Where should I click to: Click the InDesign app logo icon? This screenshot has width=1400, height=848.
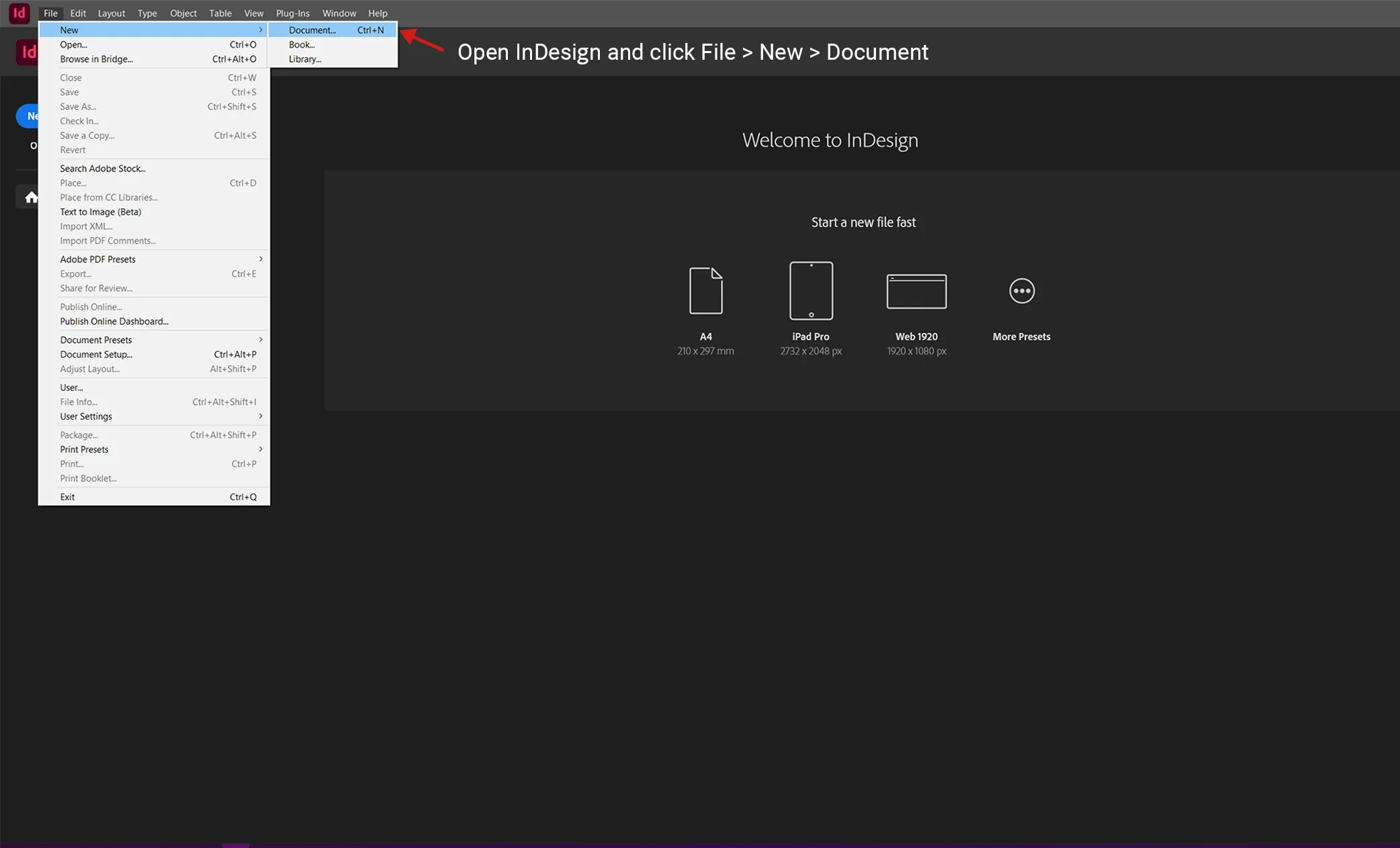(x=19, y=13)
